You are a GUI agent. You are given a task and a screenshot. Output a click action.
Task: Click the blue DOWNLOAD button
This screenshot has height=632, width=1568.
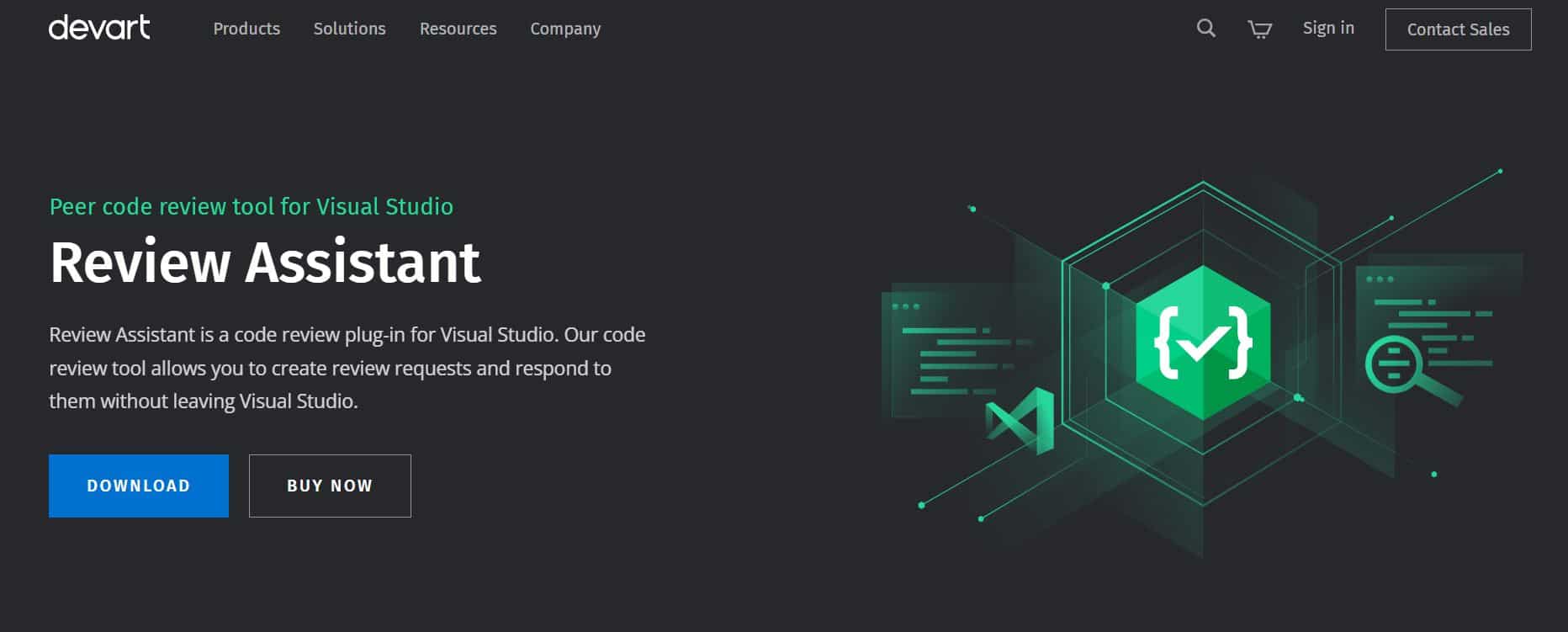click(x=139, y=486)
